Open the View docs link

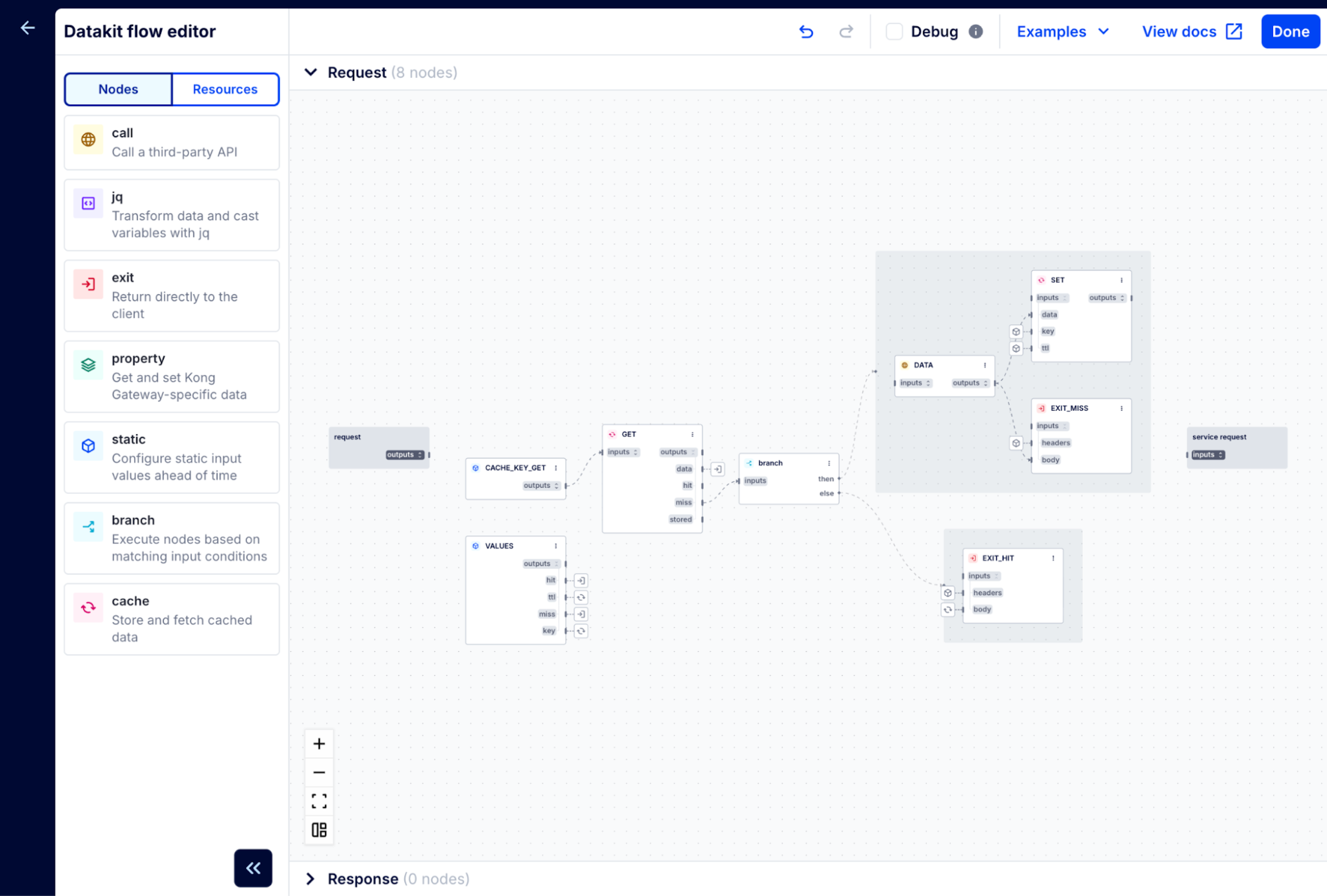point(1192,32)
